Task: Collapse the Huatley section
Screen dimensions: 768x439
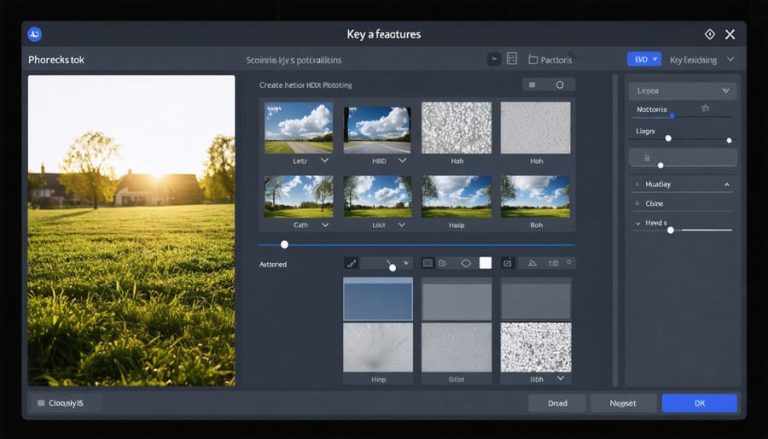Action: point(727,184)
